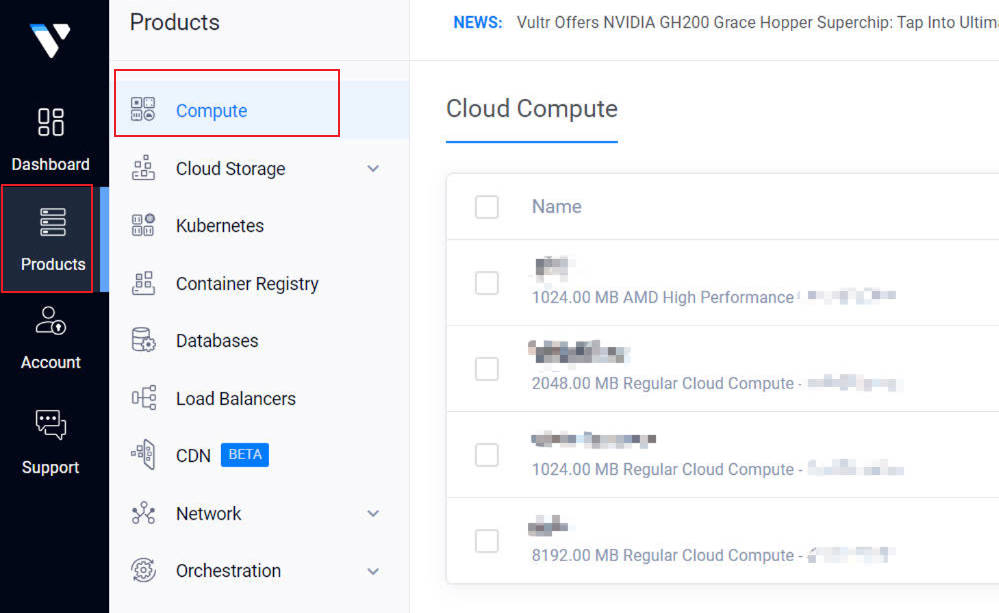Click the Kubernetes icon
The width and height of the screenshot is (999, 613).
click(x=143, y=226)
